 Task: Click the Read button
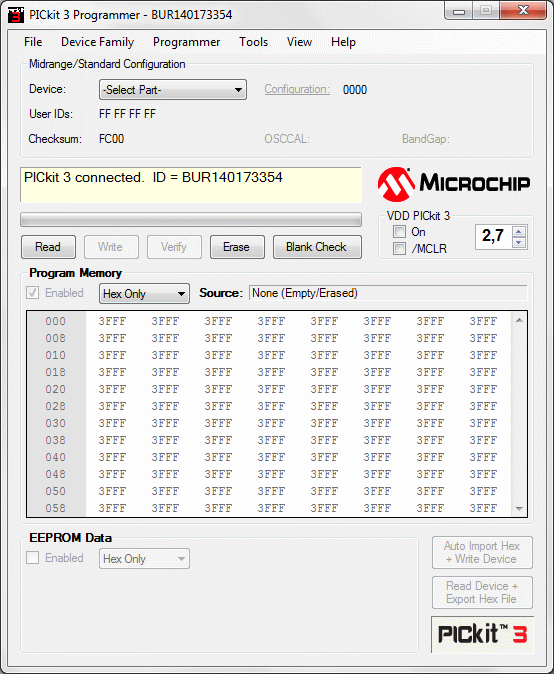[x=49, y=247]
